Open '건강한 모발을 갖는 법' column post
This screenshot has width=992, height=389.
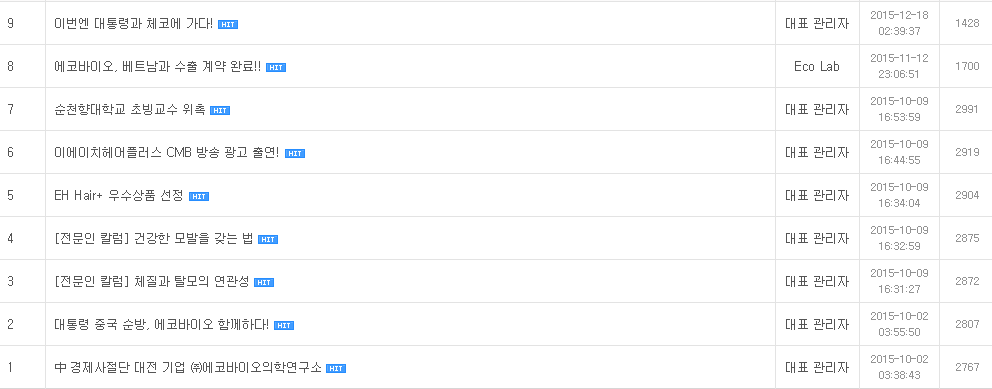click(154, 239)
